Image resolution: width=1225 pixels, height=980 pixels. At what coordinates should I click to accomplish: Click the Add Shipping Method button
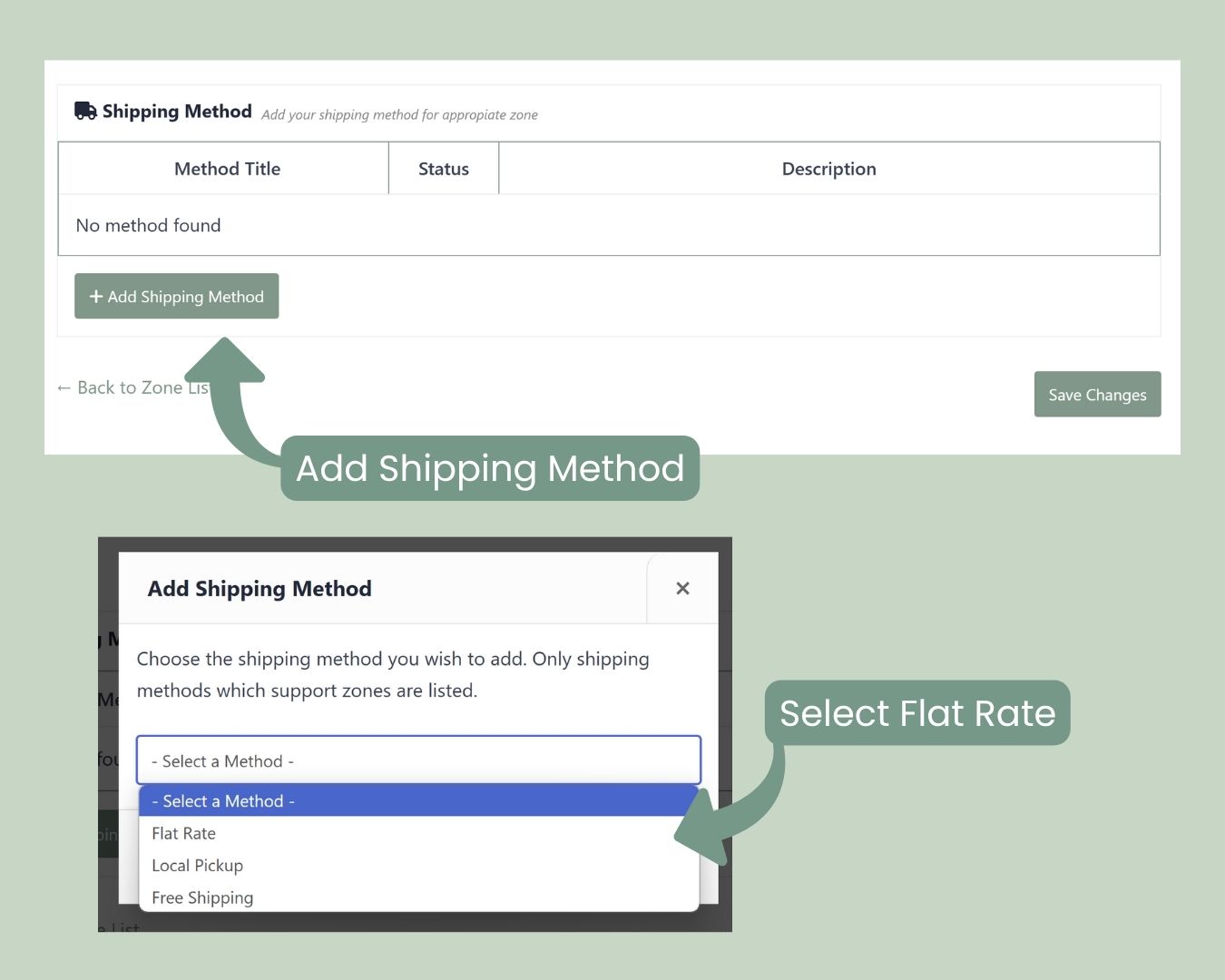pyautogui.click(x=176, y=296)
